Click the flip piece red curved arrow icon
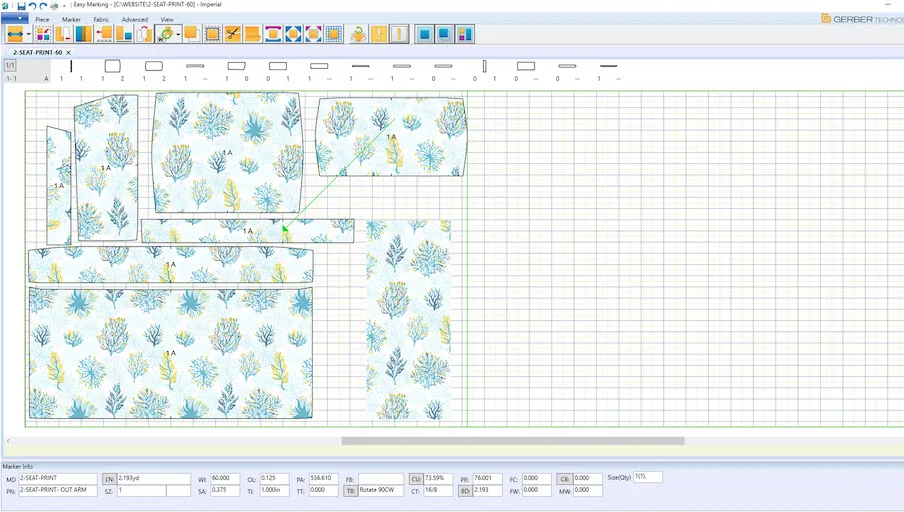The image size is (904, 512). coord(144,34)
